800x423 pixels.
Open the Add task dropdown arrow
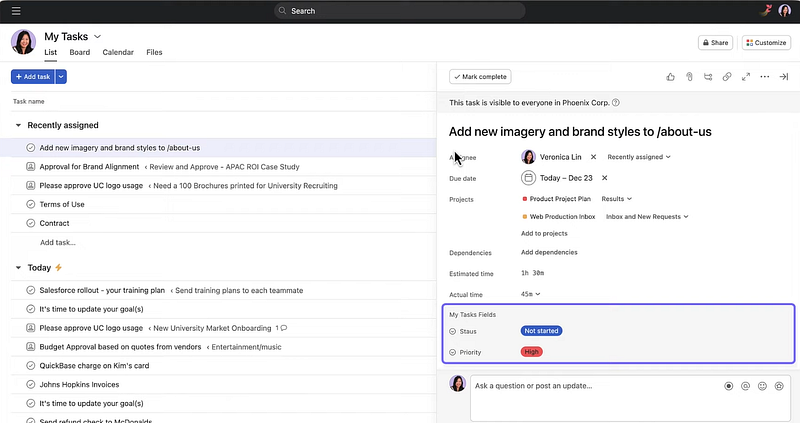[x=61, y=76]
